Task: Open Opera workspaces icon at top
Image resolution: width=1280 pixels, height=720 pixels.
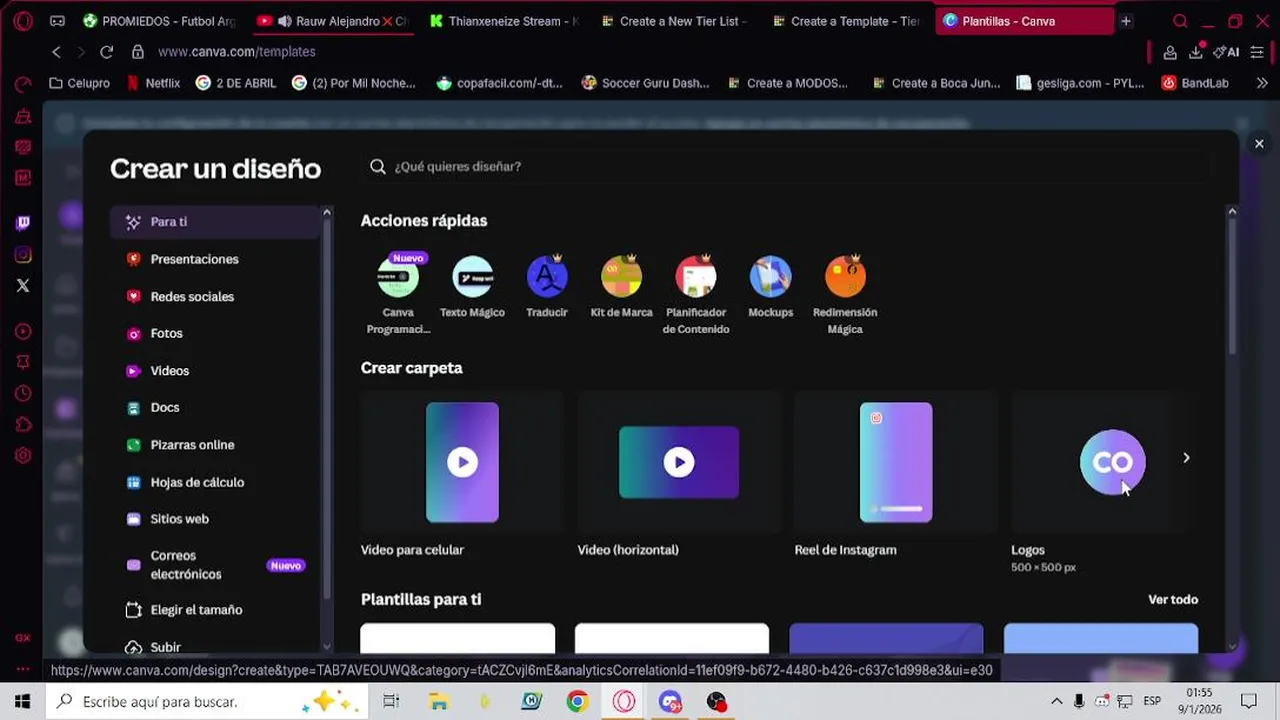Action: [57, 21]
